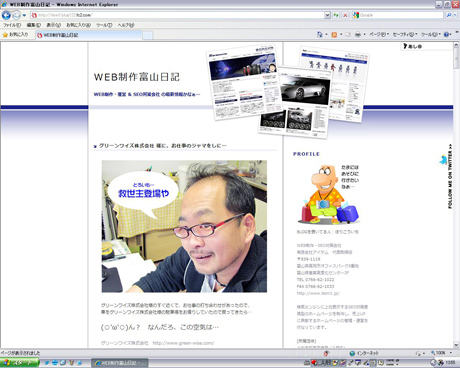Open the ファイル menu
Viewport: 460px width, 368px height.
[12, 25]
